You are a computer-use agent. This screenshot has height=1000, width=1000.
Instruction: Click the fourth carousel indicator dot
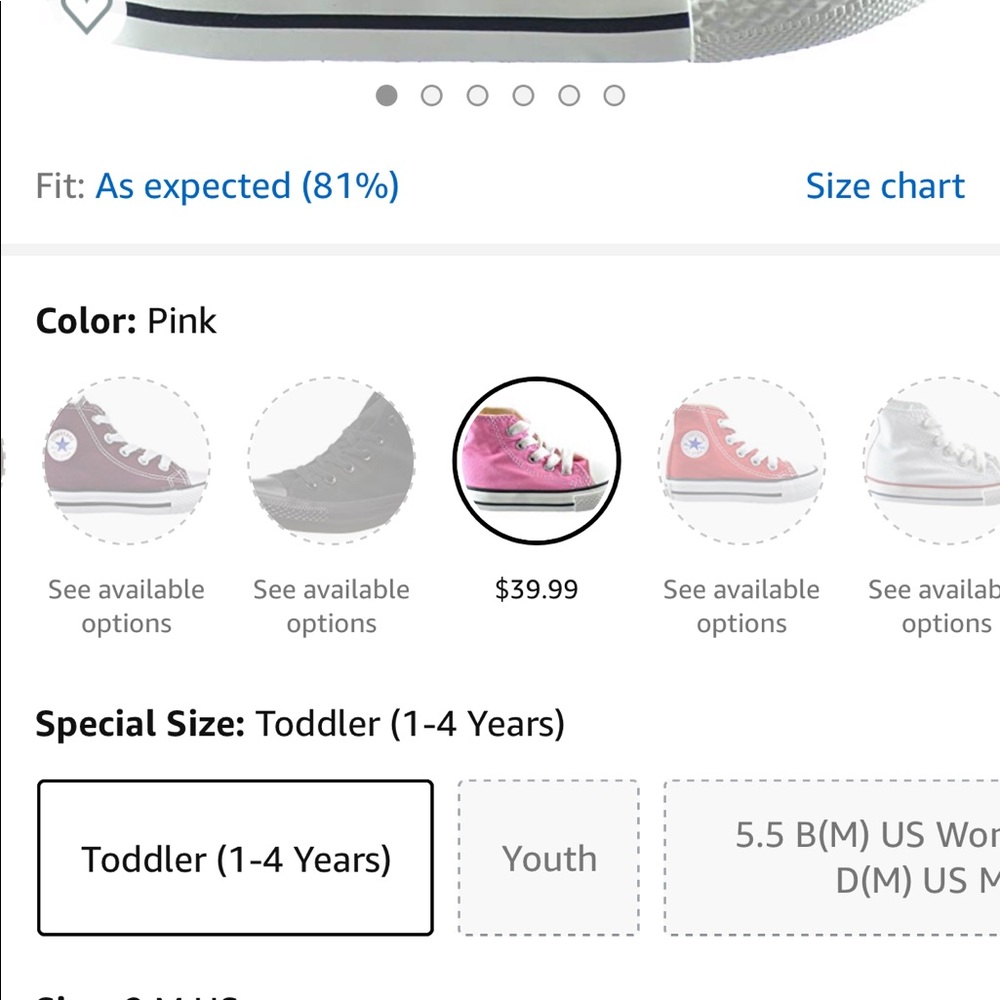pos(524,95)
